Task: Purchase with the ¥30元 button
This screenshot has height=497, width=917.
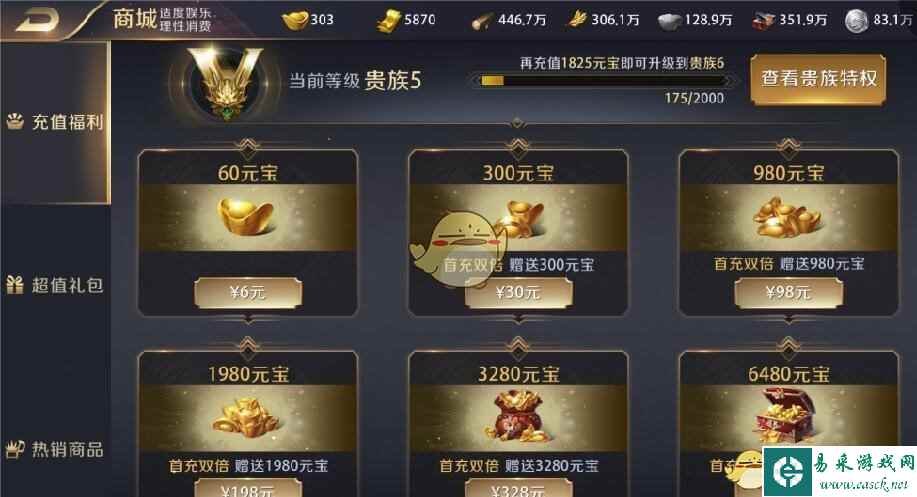Action: 518,292
